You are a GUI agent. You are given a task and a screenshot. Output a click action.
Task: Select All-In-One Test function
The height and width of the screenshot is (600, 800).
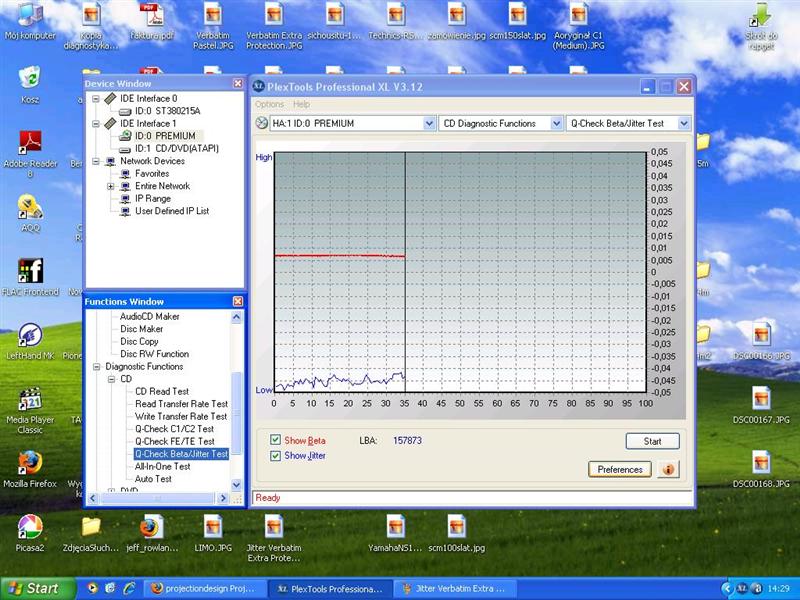pos(162,466)
